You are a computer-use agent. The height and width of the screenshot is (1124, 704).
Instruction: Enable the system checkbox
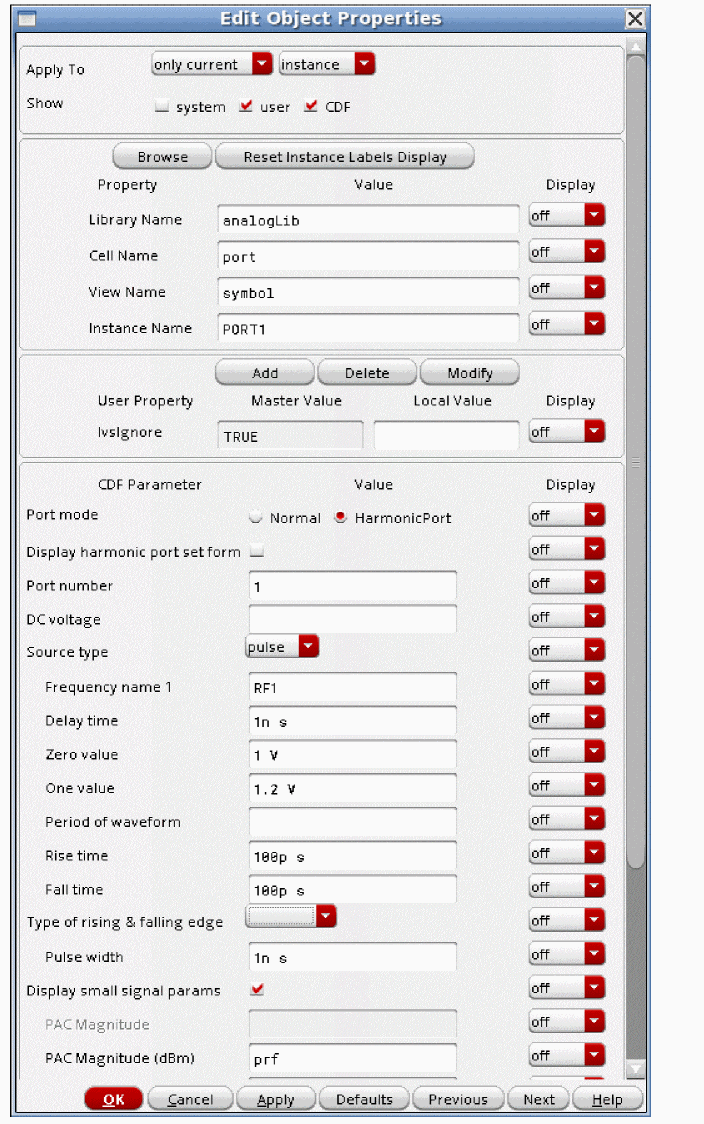pyautogui.click(x=162, y=107)
